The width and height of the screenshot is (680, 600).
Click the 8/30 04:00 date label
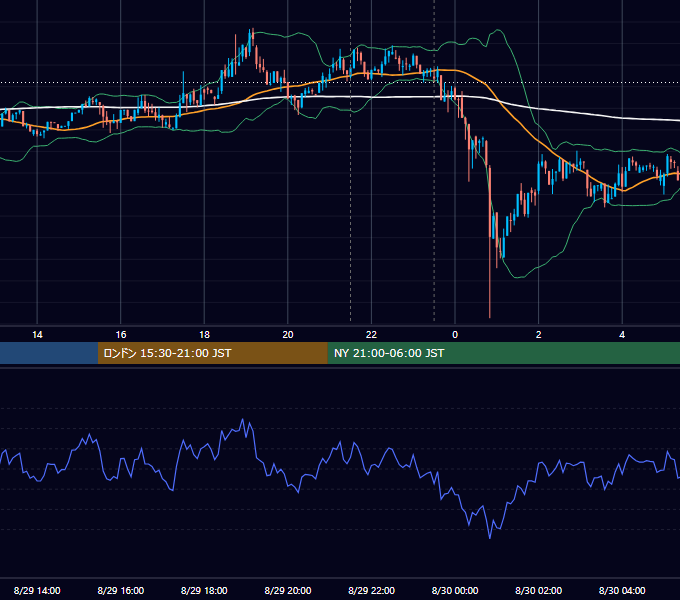click(x=622, y=590)
